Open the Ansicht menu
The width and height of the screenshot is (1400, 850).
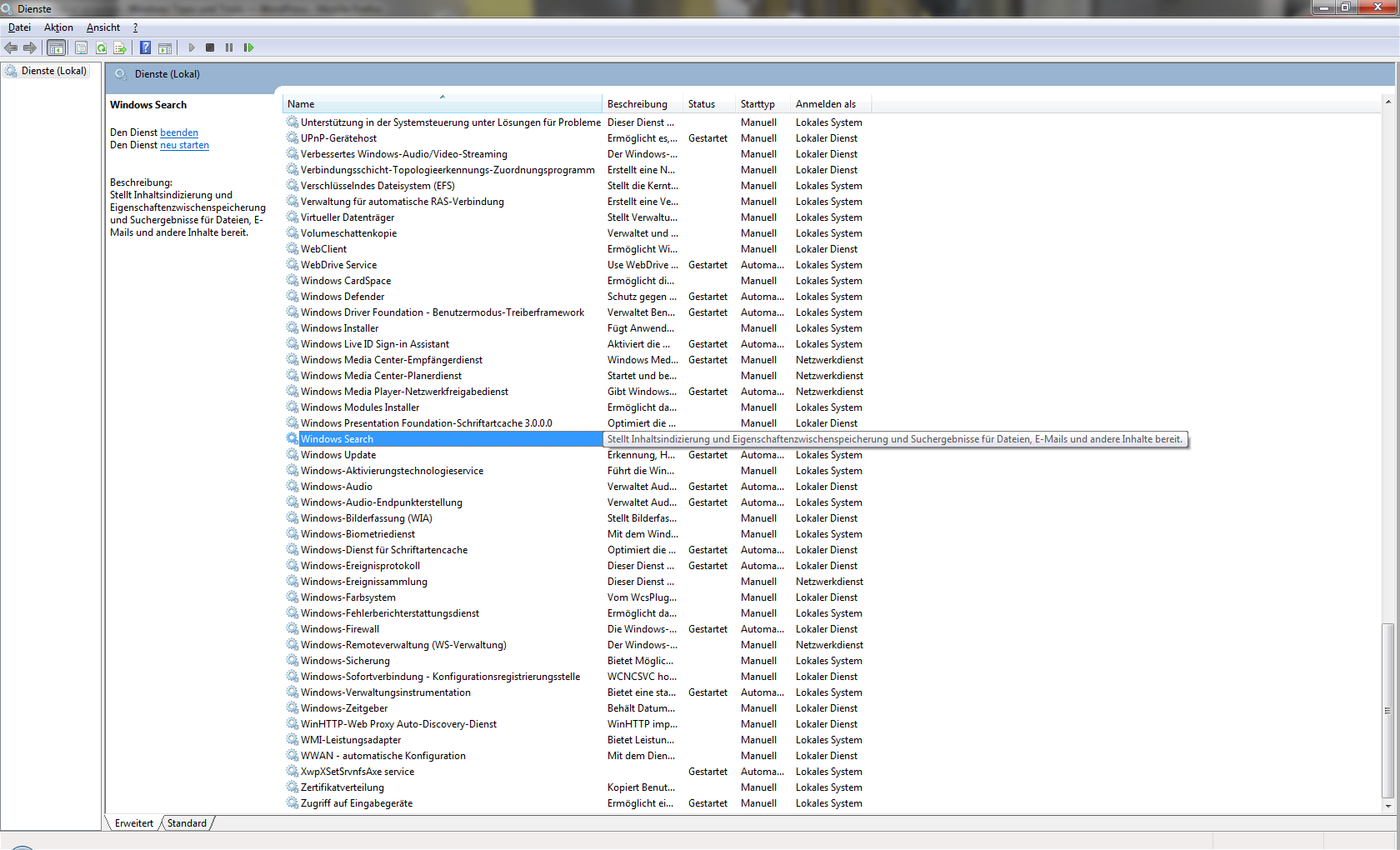[103, 27]
